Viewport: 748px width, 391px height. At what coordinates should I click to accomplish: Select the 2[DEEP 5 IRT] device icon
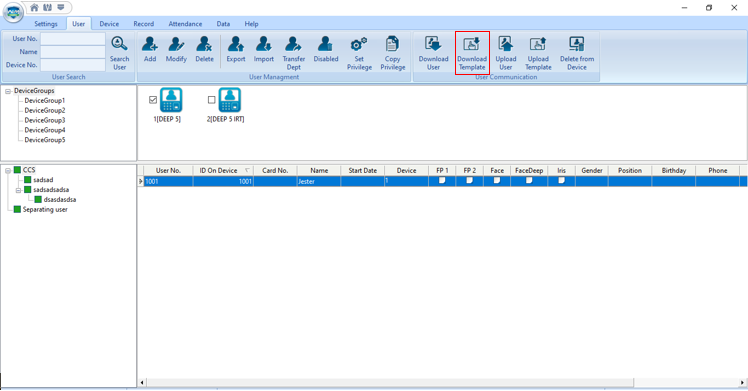pos(229,100)
